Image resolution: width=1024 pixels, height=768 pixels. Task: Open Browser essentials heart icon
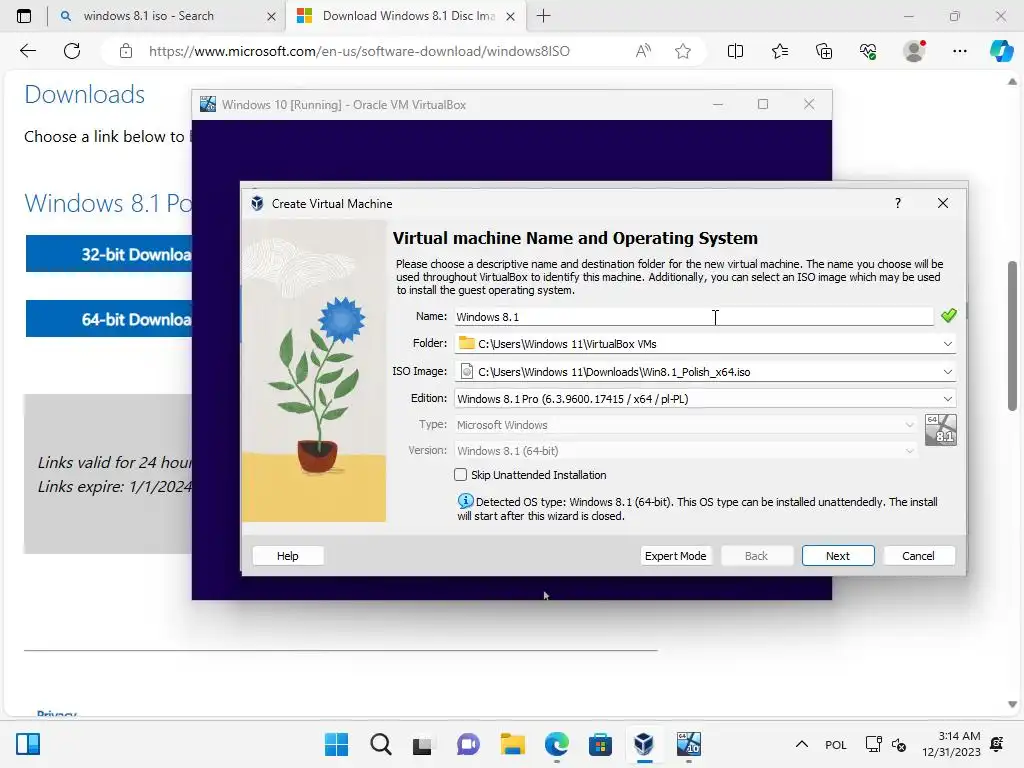point(868,51)
